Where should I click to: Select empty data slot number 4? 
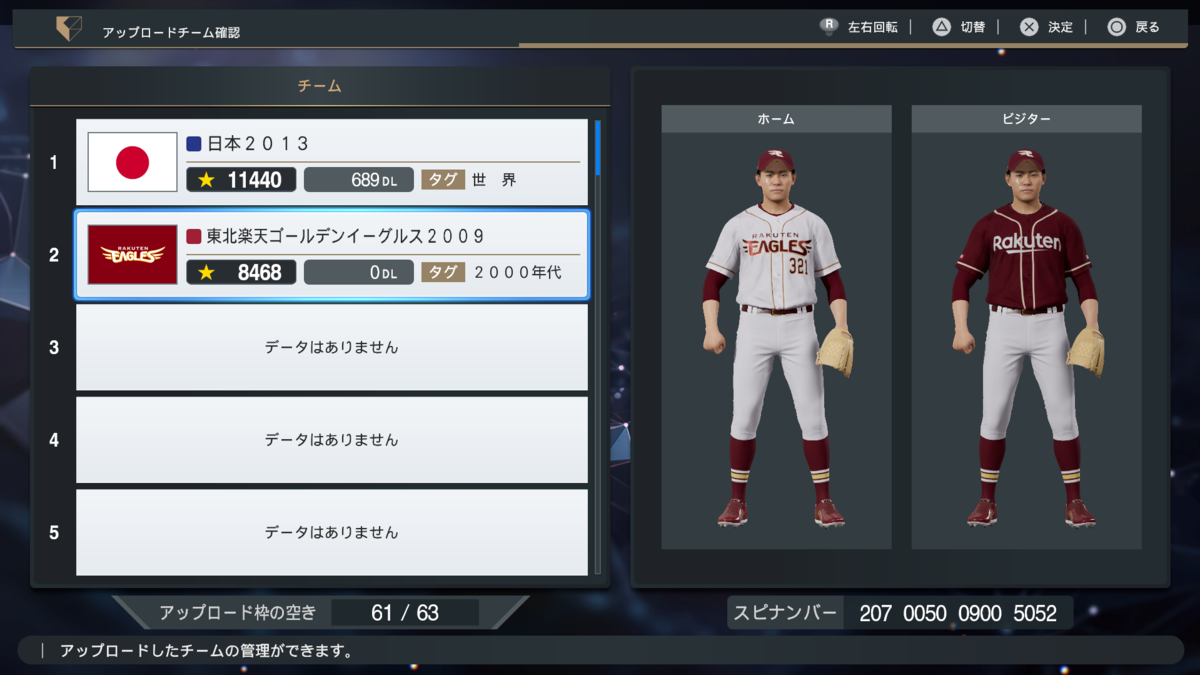(332, 439)
